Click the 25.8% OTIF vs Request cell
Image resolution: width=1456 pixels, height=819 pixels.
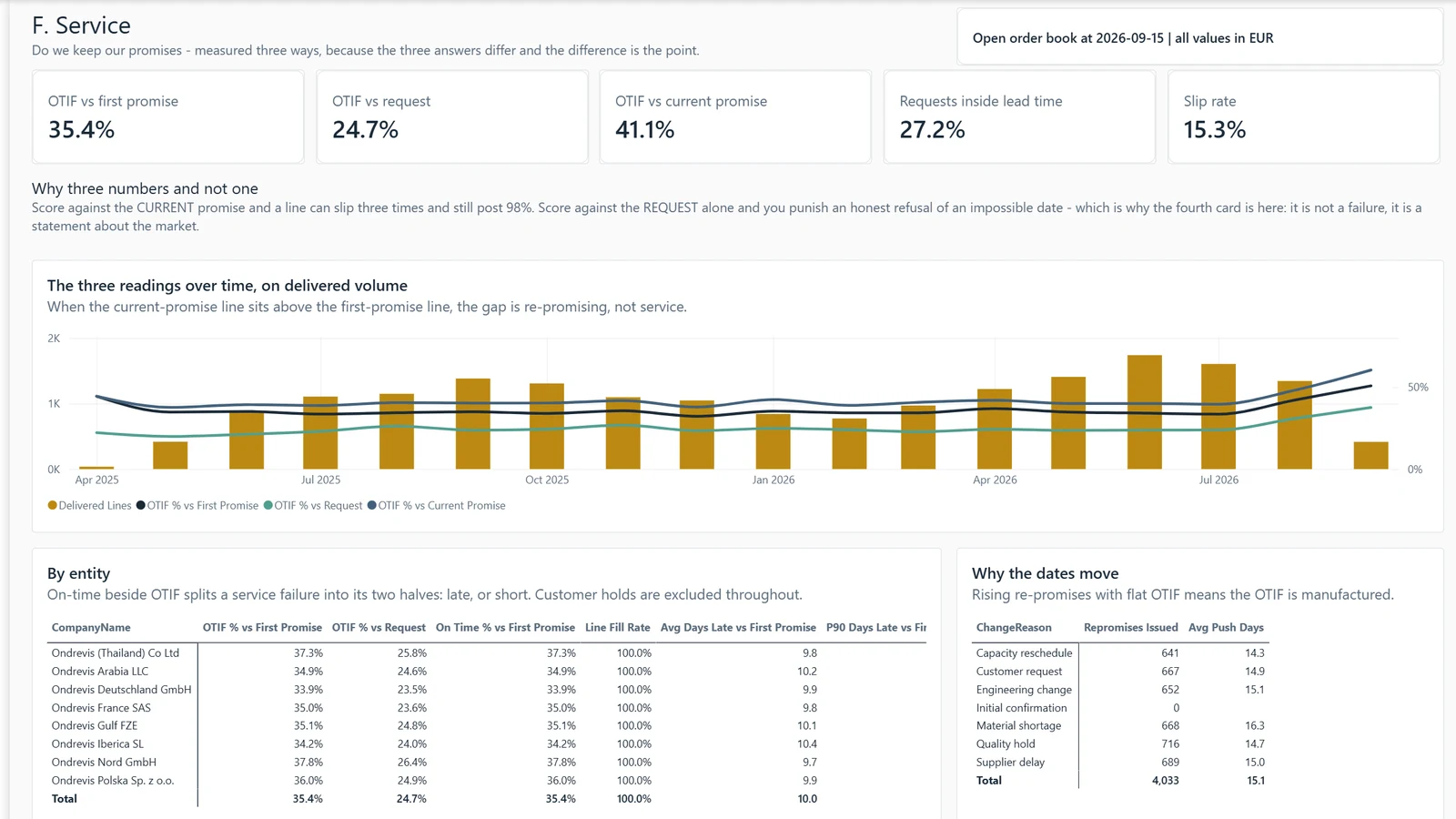pos(411,653)
